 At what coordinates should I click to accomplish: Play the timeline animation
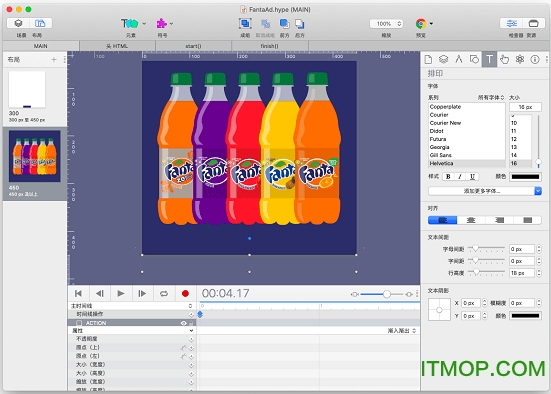121,293
